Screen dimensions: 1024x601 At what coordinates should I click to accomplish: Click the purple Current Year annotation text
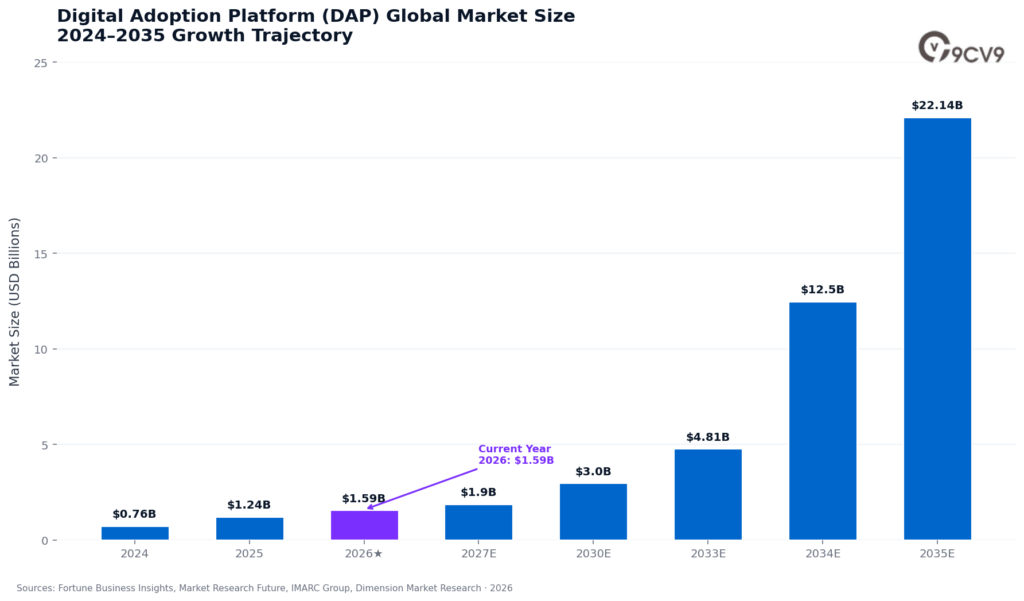(x=516, y=455)
